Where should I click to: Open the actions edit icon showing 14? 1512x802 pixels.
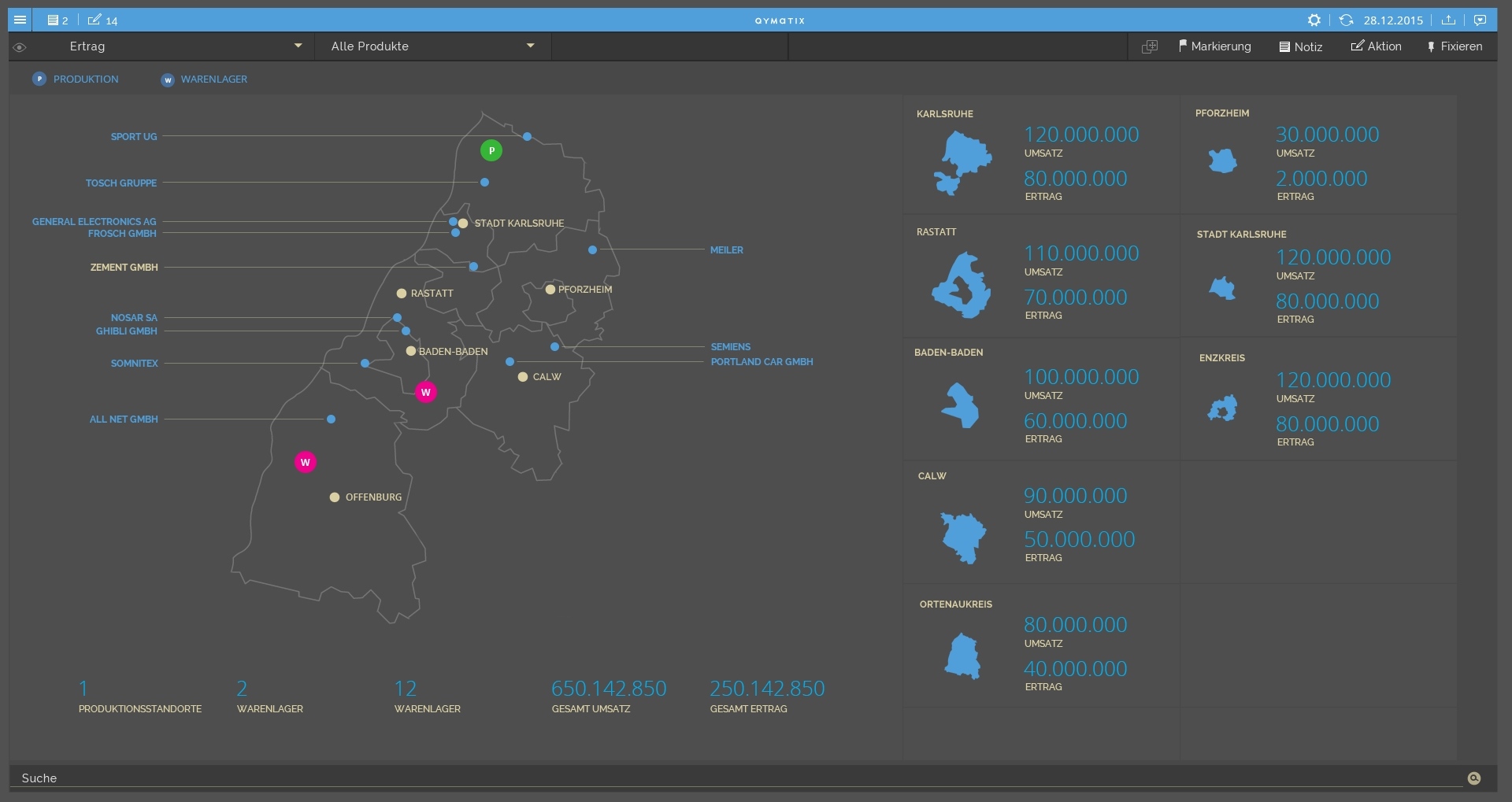[x=102, y=20]
